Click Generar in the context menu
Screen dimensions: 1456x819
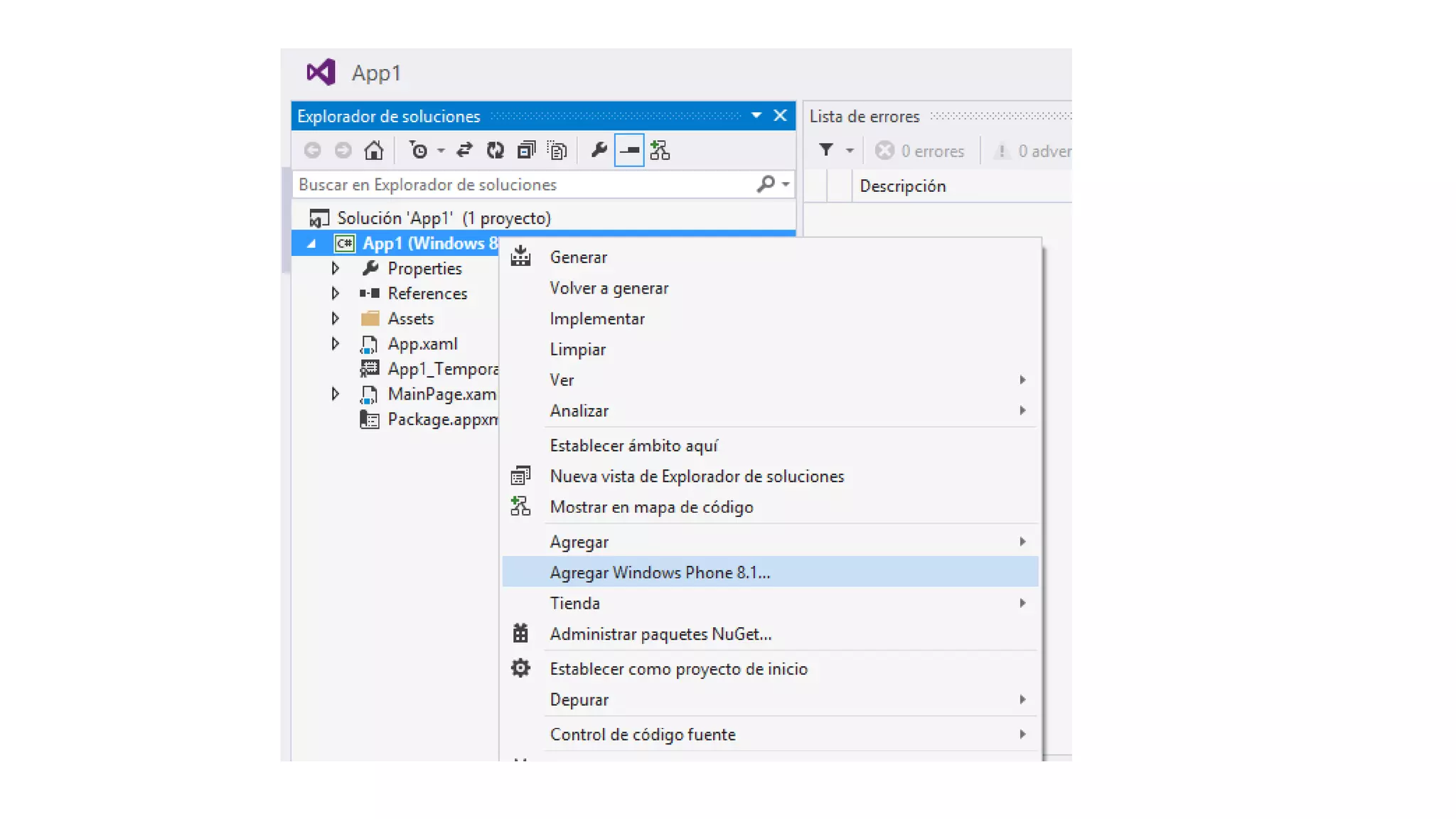tap(578, 257)
